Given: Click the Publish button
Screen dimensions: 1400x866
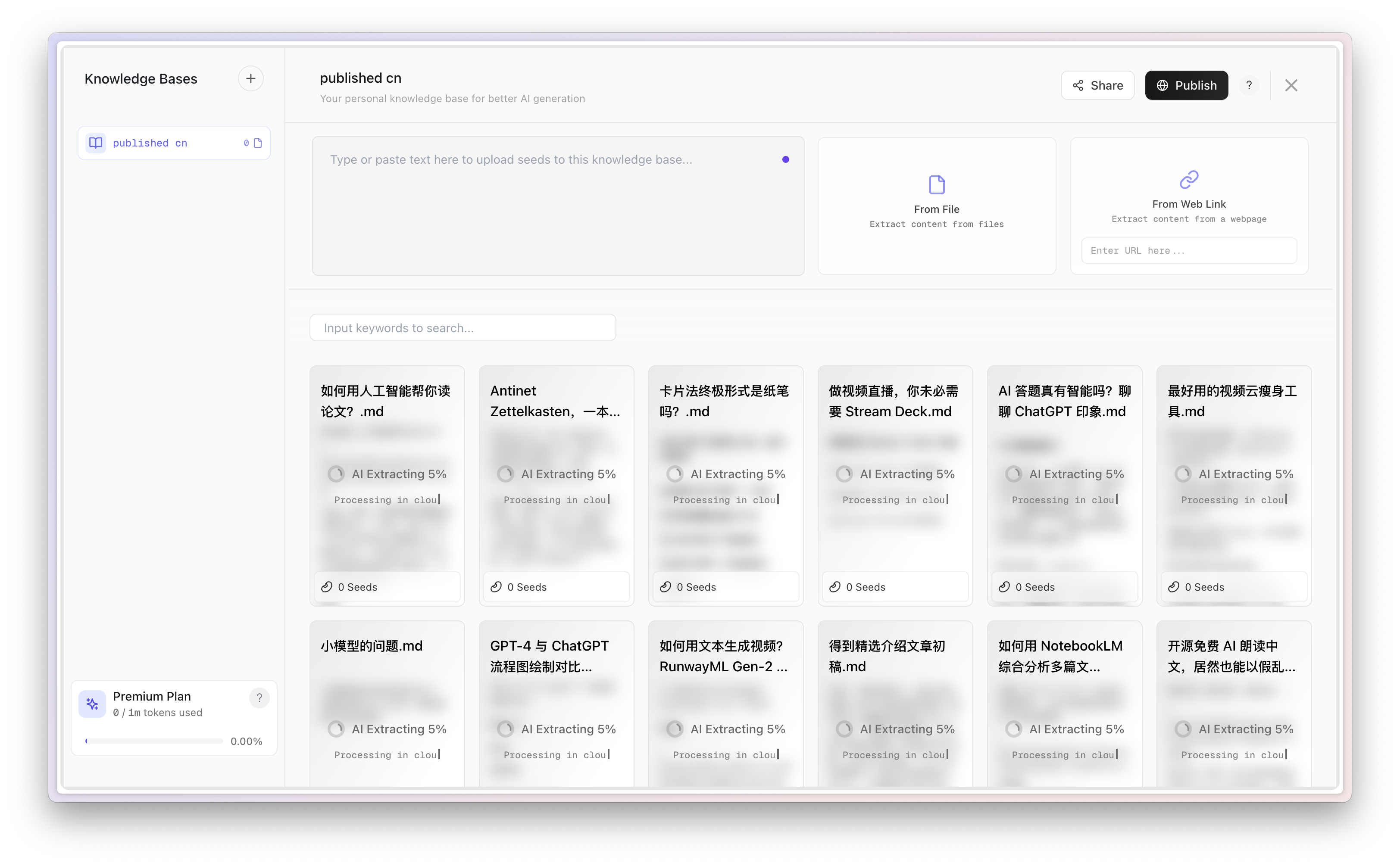Looking at the screenshot, I should coord(1186,85).
